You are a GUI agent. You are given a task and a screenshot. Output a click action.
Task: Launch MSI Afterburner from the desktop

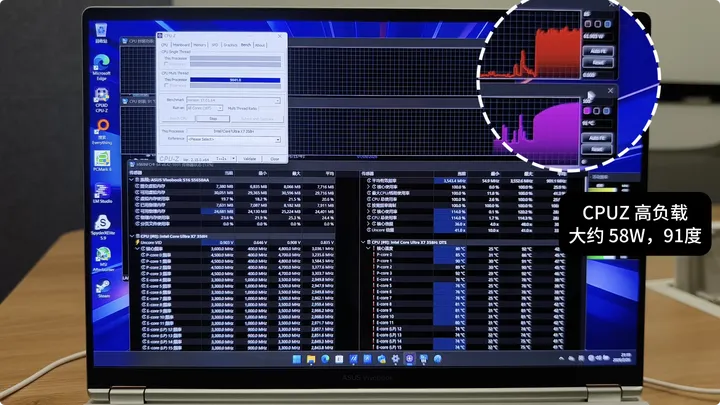pos(103,259)
